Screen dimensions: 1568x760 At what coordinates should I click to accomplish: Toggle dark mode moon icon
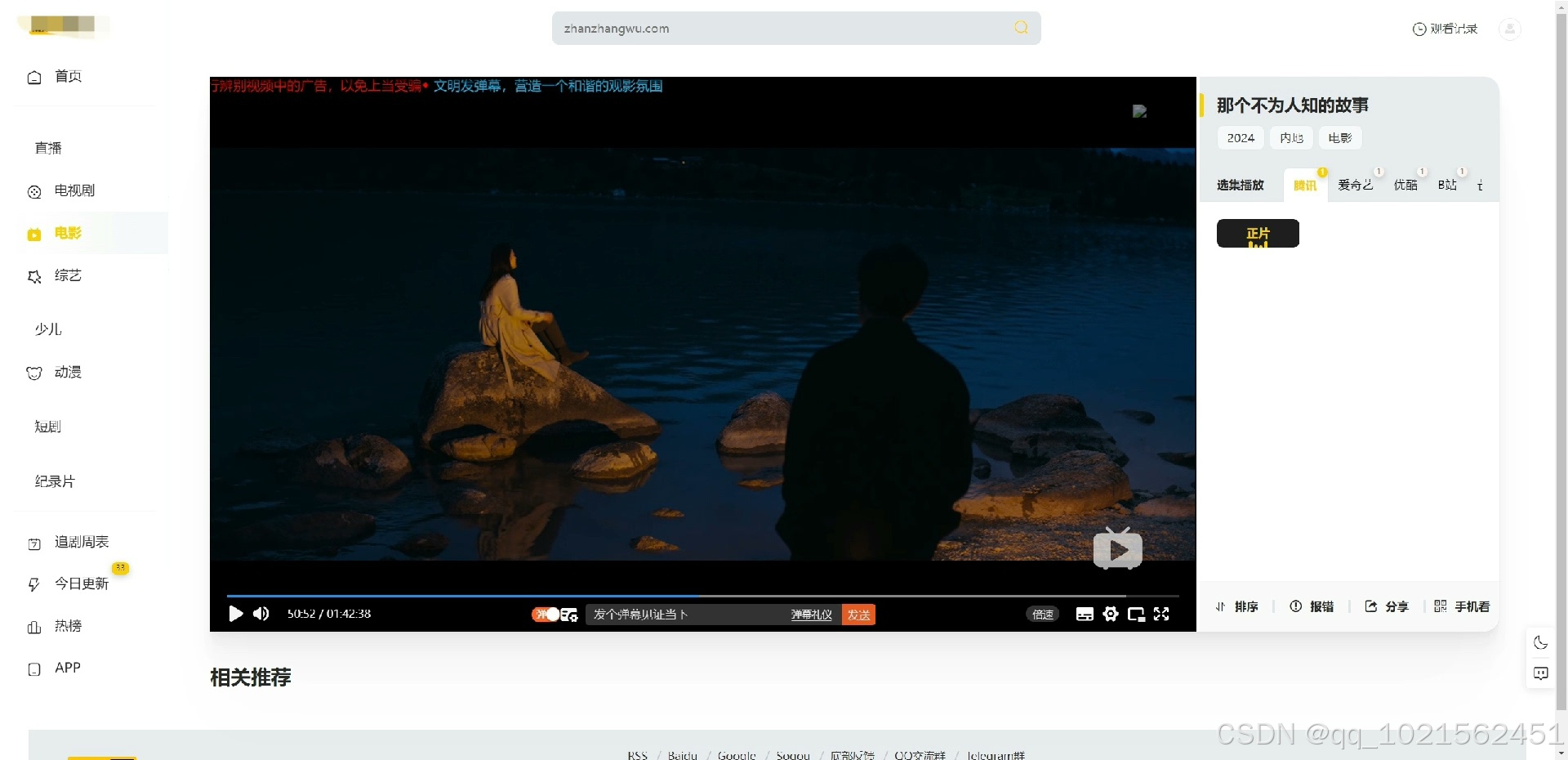(1540, 642)
